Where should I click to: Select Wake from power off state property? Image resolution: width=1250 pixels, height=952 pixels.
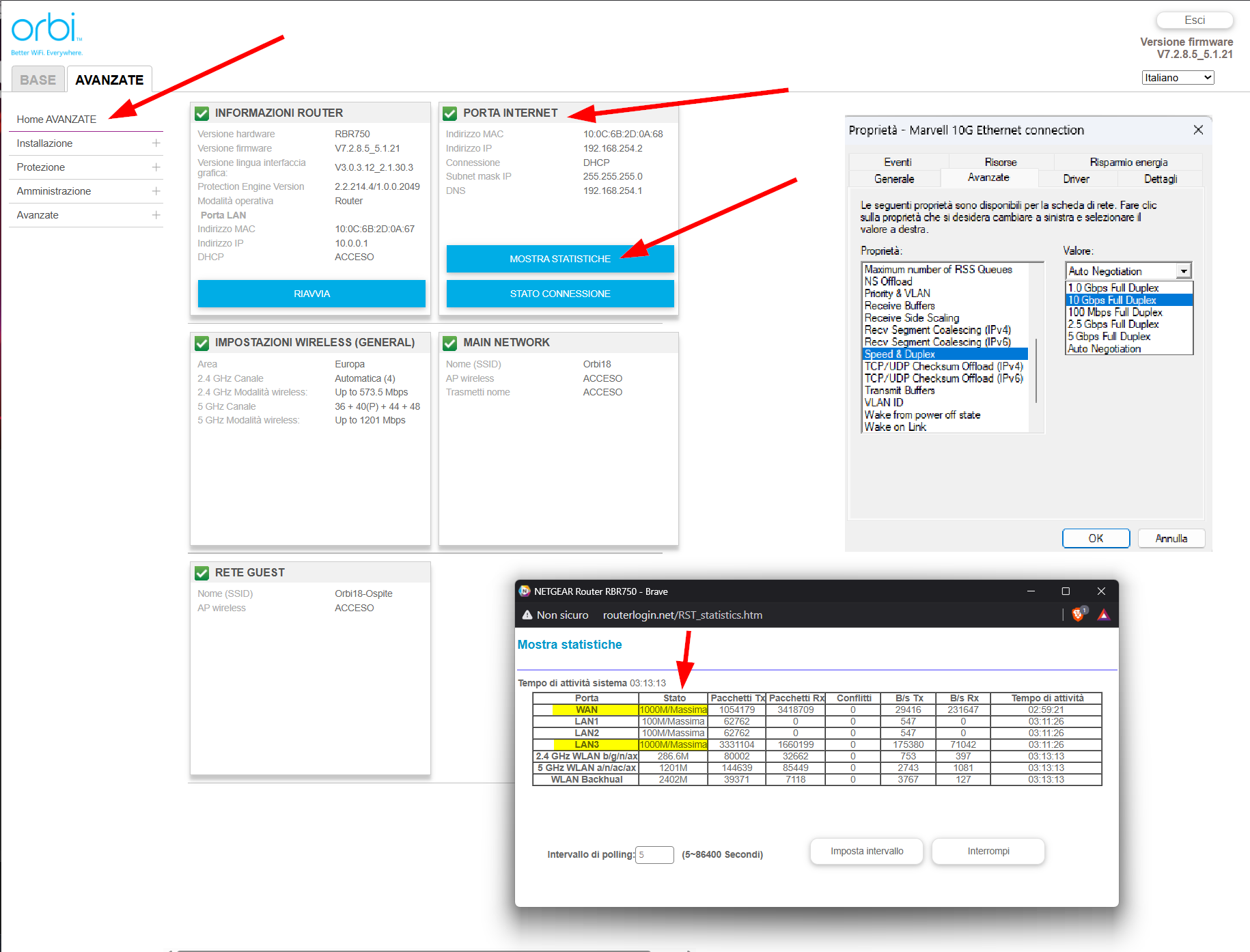[945, 415]
